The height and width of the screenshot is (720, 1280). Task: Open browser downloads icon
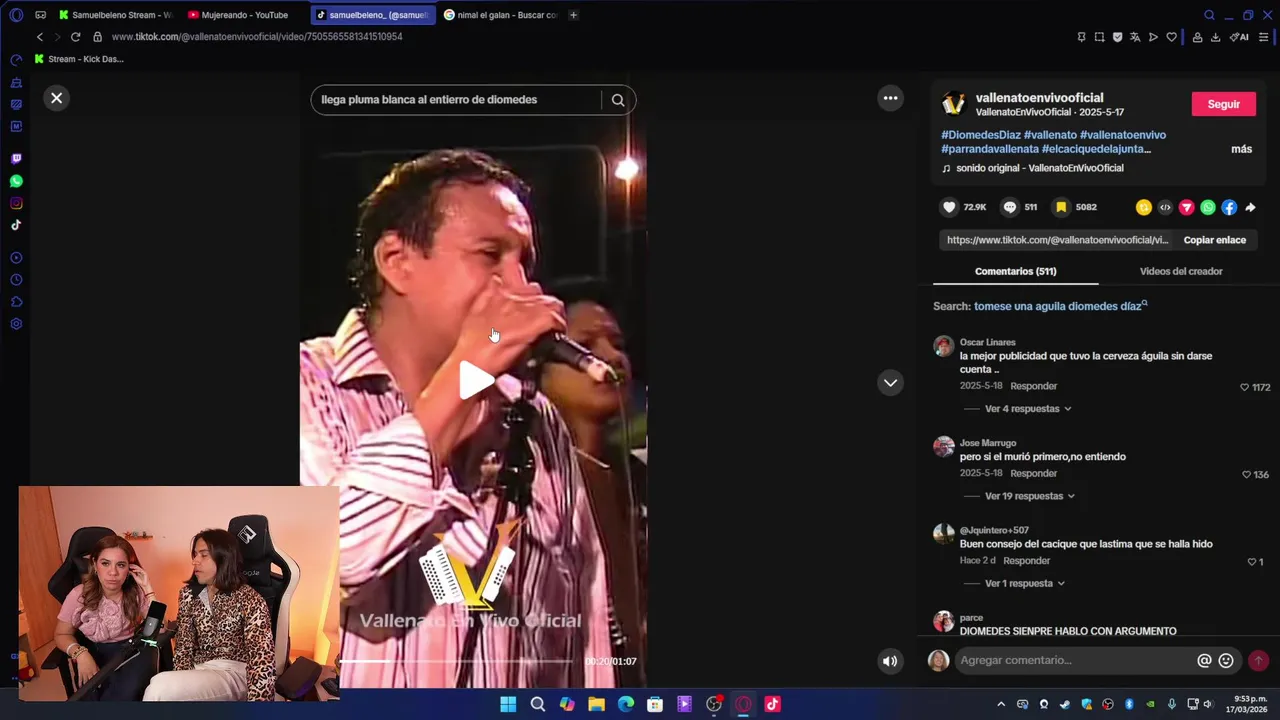pos(1215,37)
